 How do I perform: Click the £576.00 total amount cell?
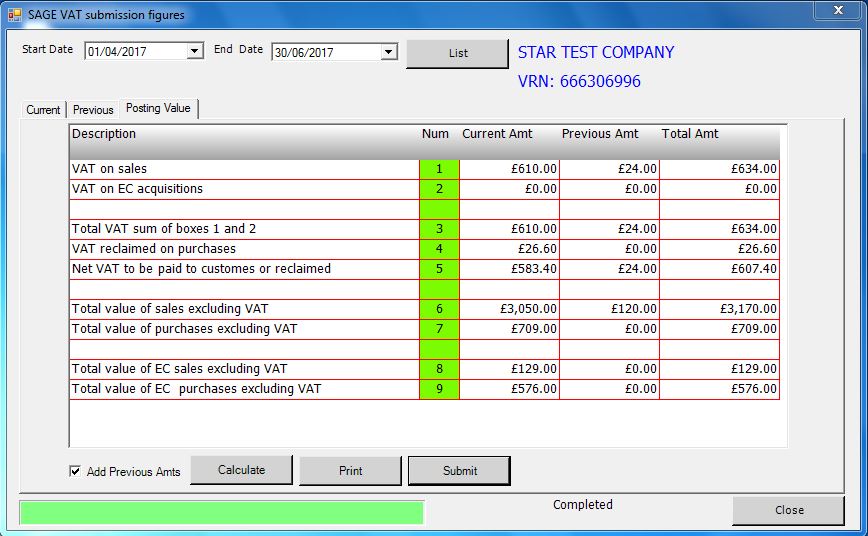(720, 389)
